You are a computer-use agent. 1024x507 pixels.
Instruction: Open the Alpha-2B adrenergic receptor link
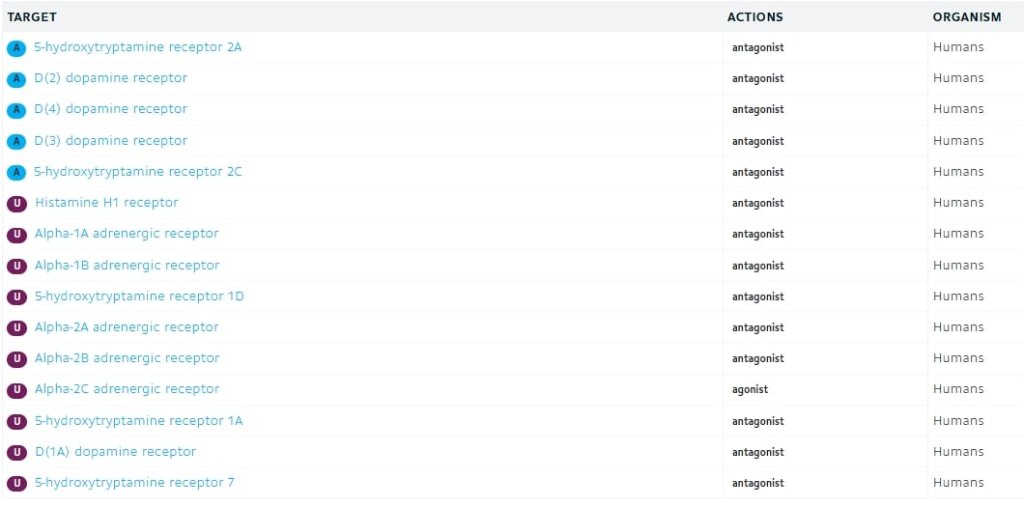[x=127, y=358]
